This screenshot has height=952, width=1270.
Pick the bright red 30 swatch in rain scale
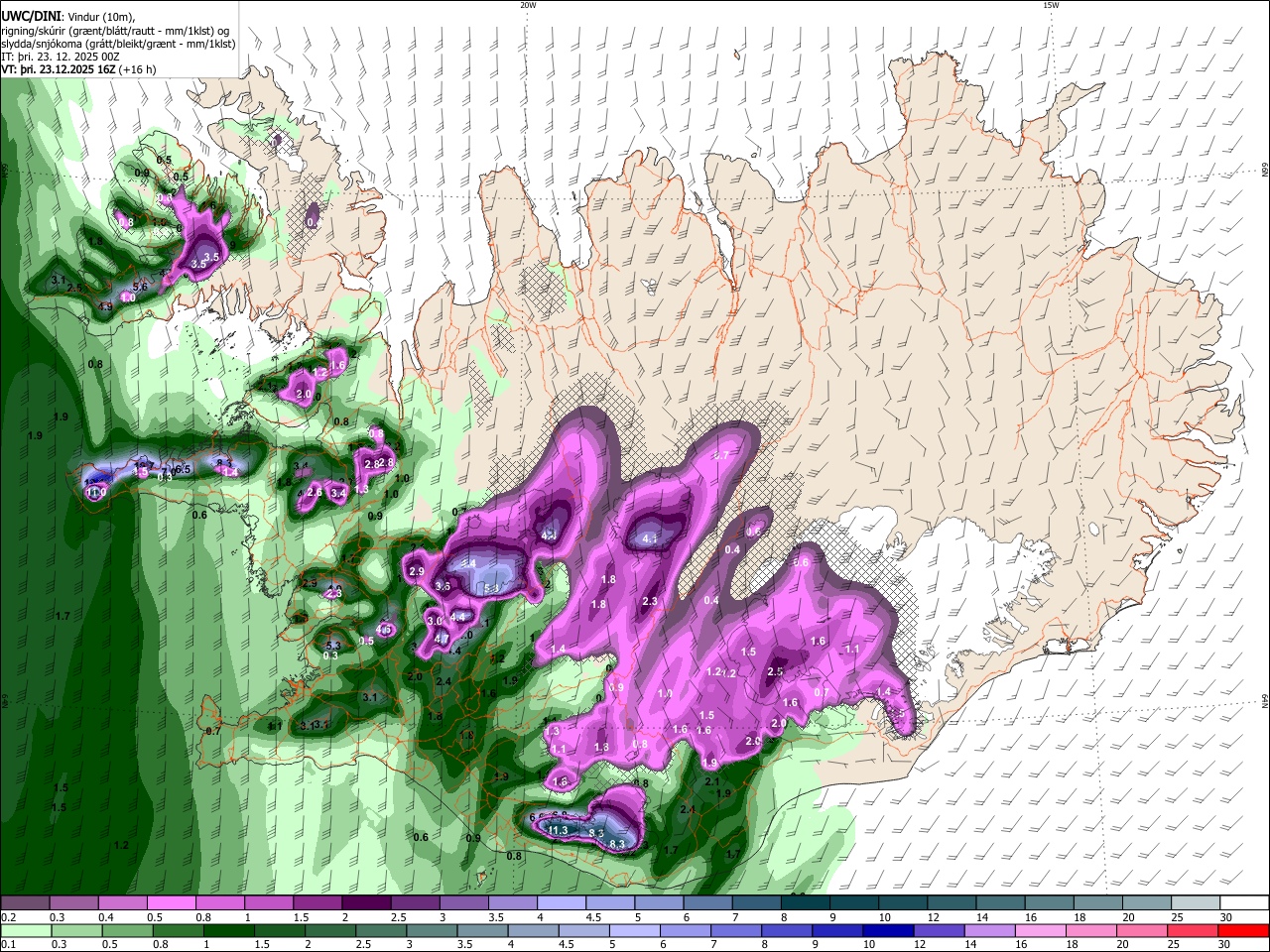[x=1244, y=931]
